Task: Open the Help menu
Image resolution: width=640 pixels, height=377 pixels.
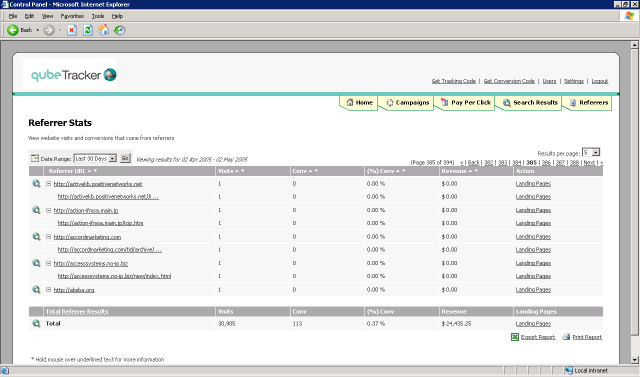Action: click(117, 16)
